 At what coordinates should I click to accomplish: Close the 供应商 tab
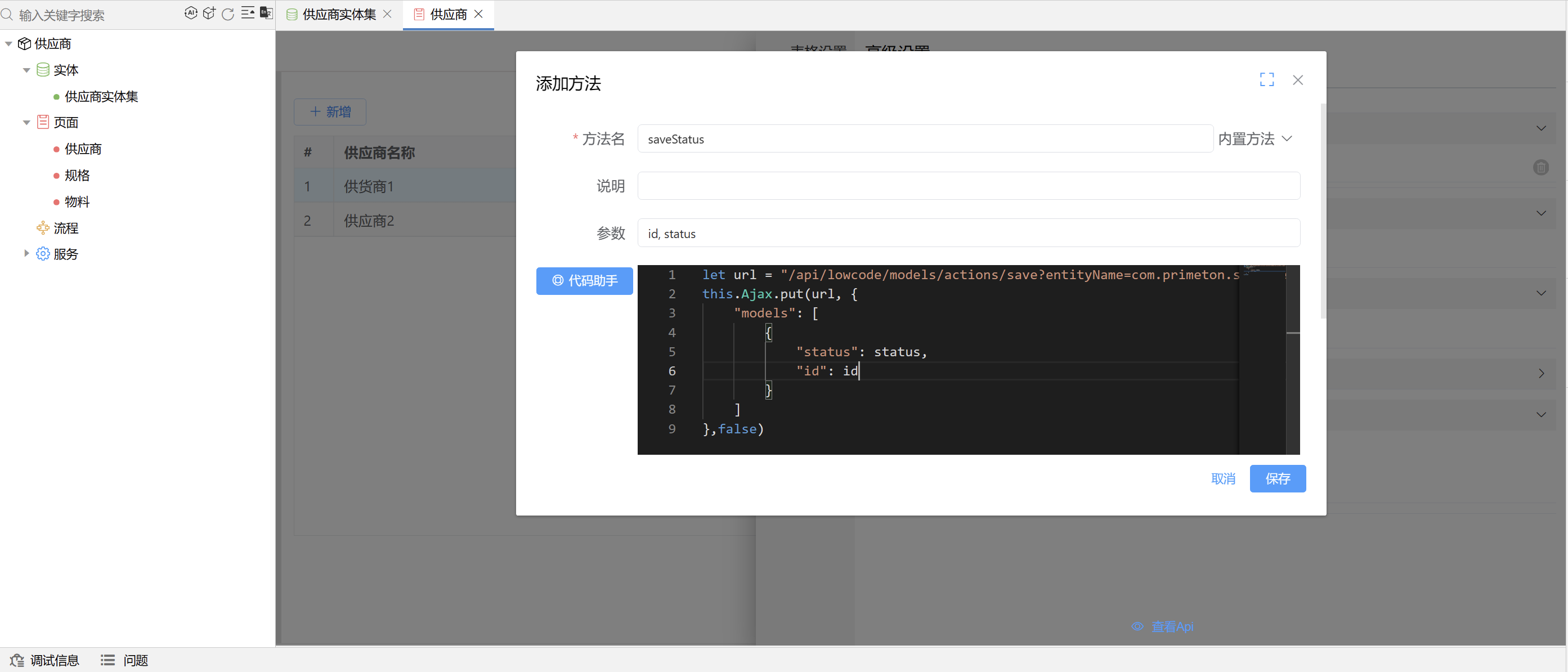point(478,14)
